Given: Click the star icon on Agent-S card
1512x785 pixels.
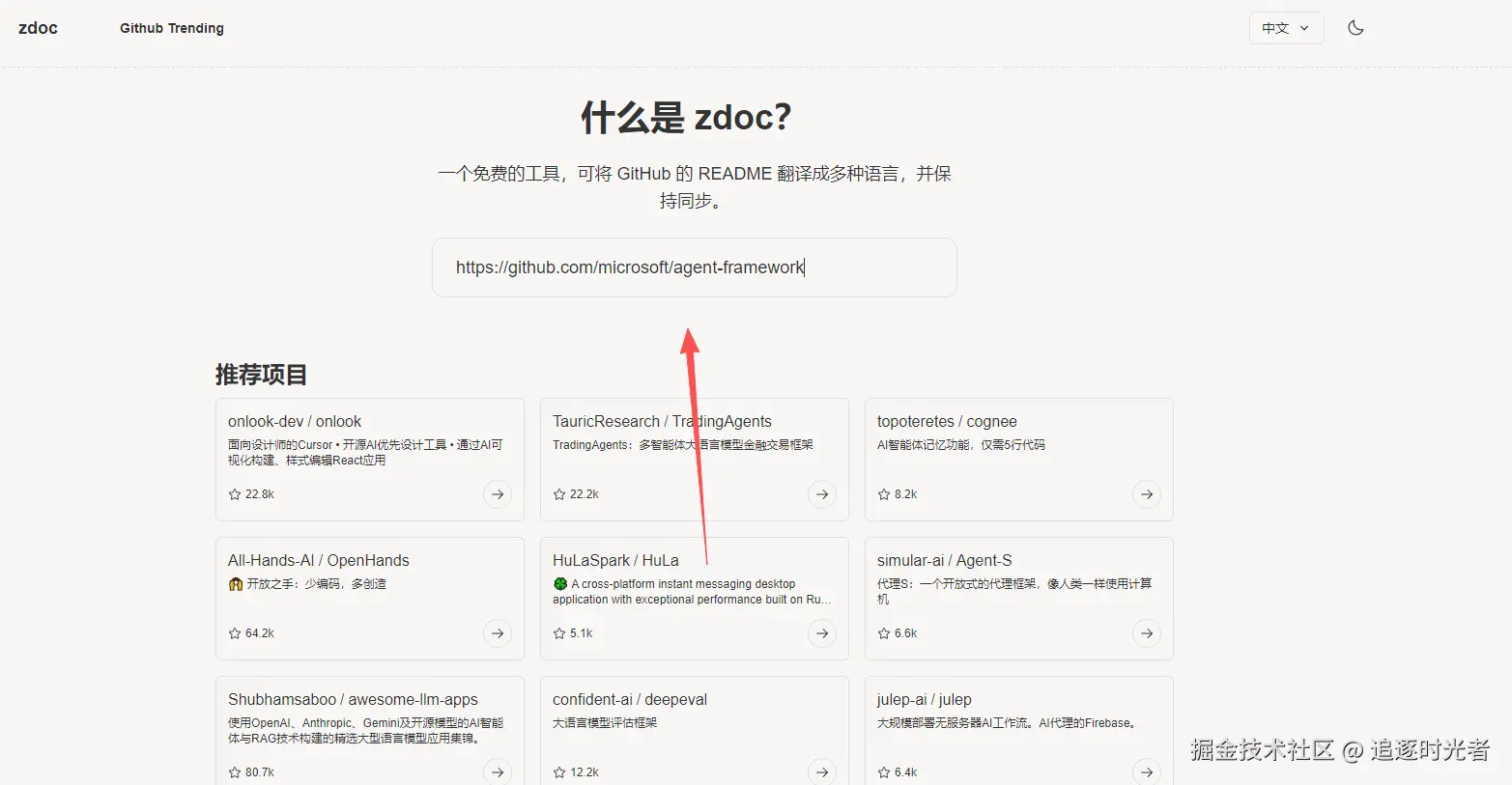Looking at the screenshot, I should (884, 633).
